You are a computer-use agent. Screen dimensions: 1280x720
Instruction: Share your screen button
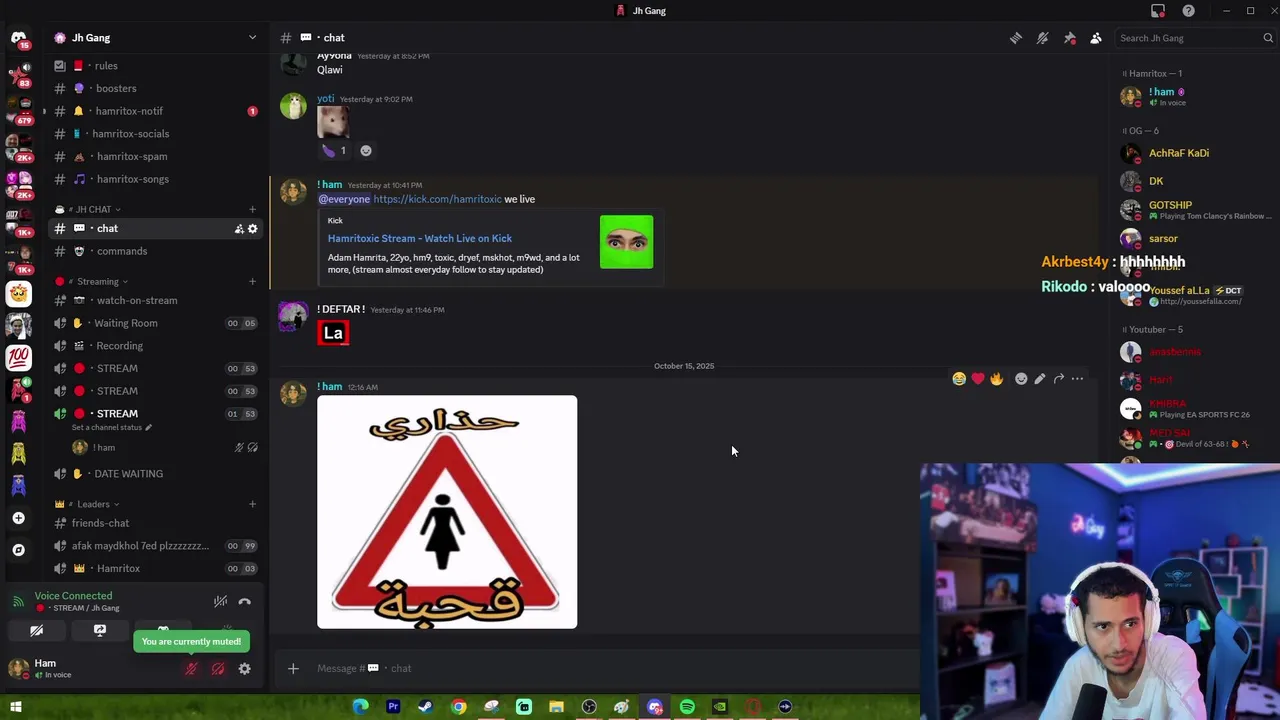tap(100, 631)
